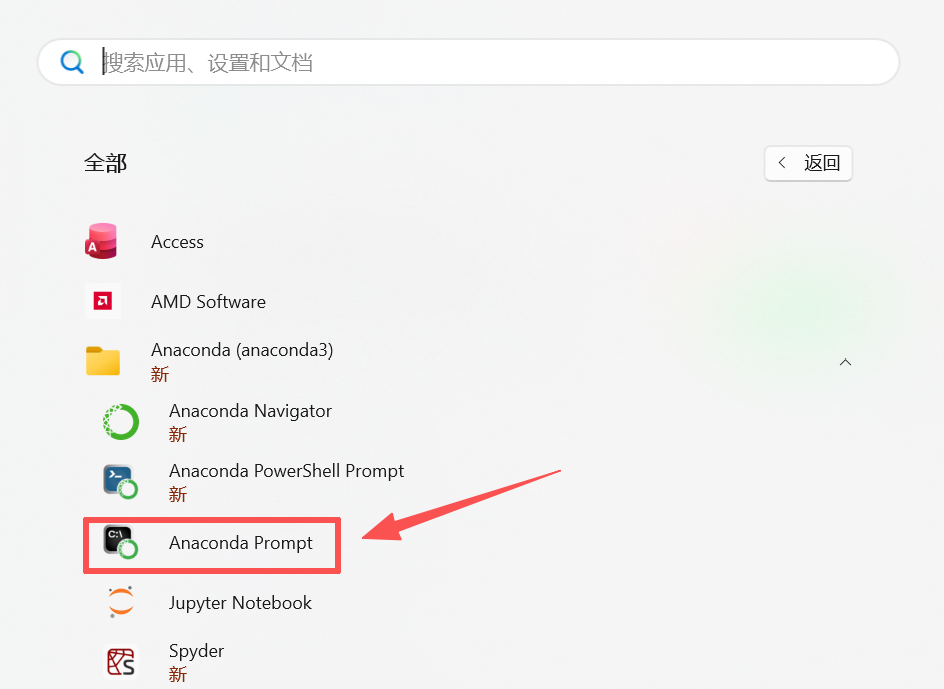Click the Anaconda Navigator label

click(250, 411)
